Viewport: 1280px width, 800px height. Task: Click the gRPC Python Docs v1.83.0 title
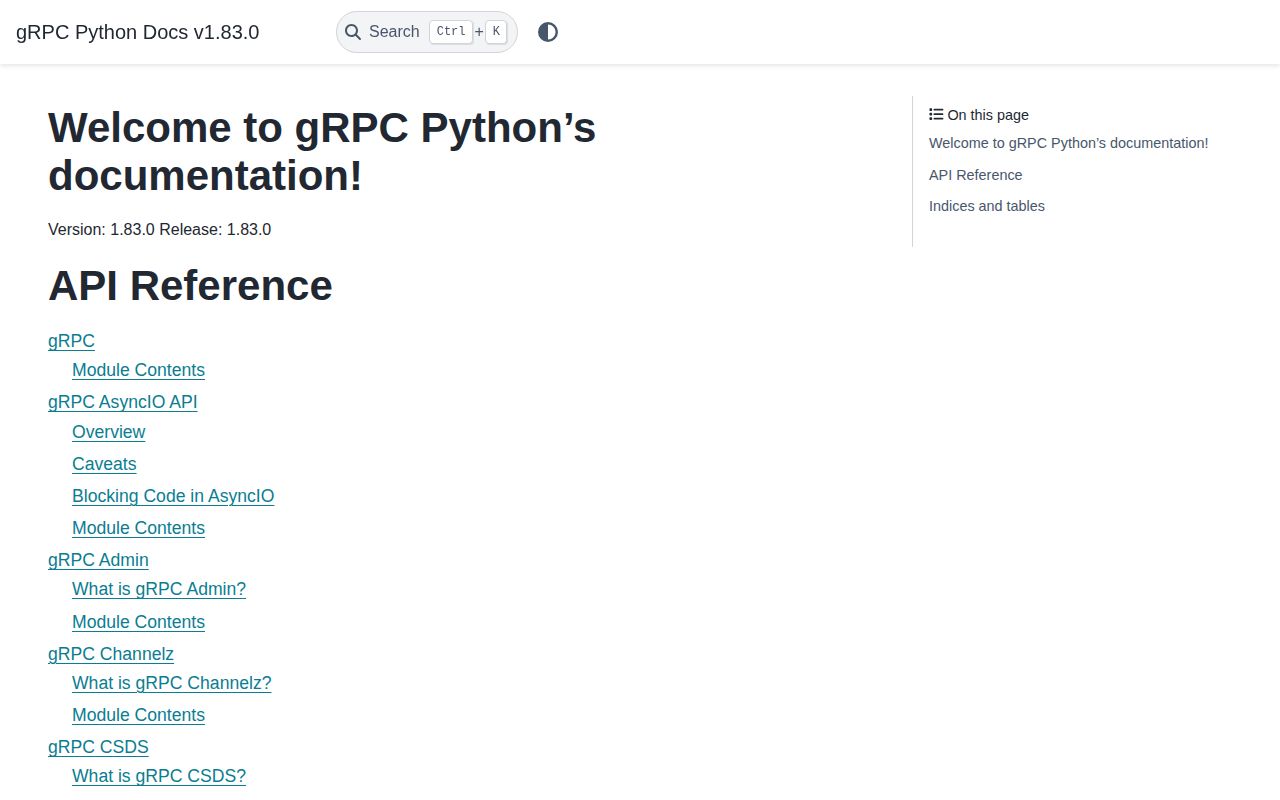(138, 32)
